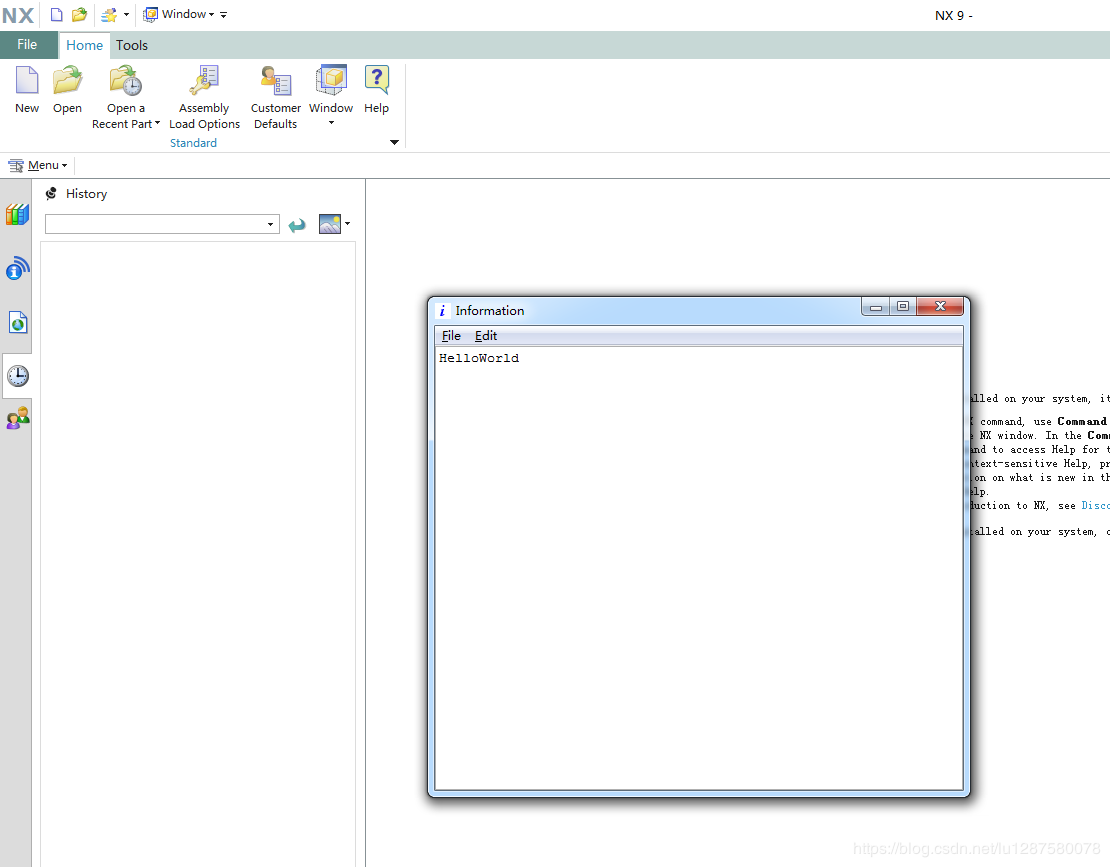
Task: Open the File tab
Action: [x=28, y=45]
